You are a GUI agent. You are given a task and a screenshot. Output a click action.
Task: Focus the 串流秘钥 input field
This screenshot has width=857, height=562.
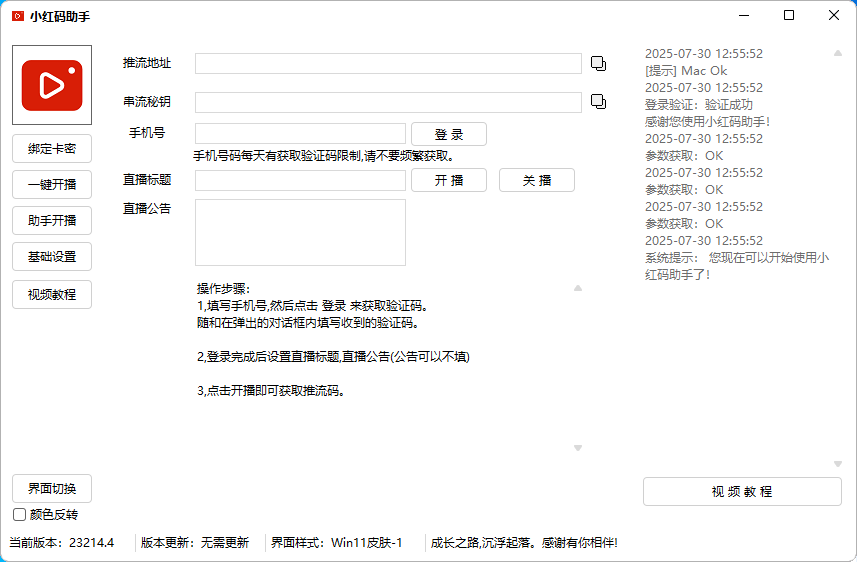[388, 102]
